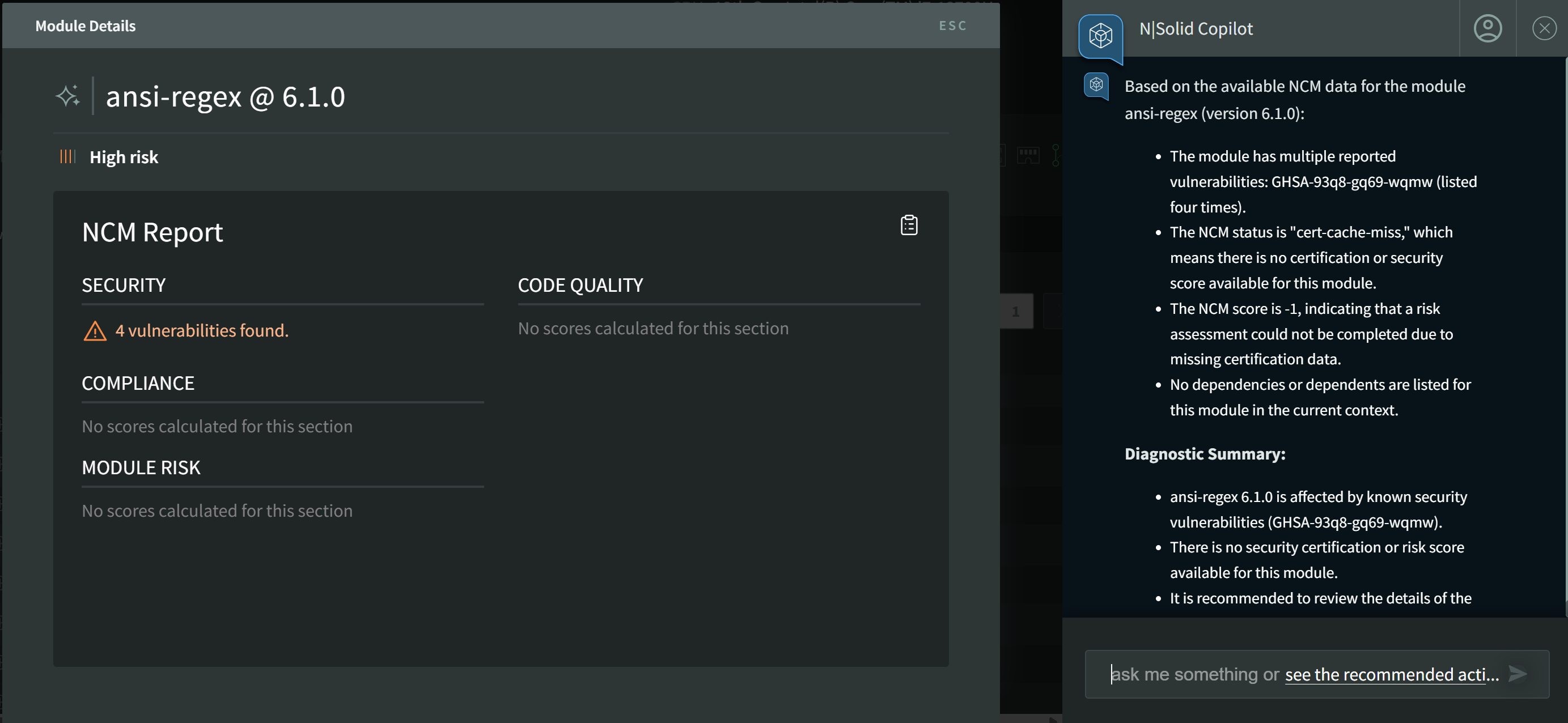This screenshot has width=1568, height=723.
Task: Click the warning triangle next to vulnerabilities
Action: coord(95,330)
